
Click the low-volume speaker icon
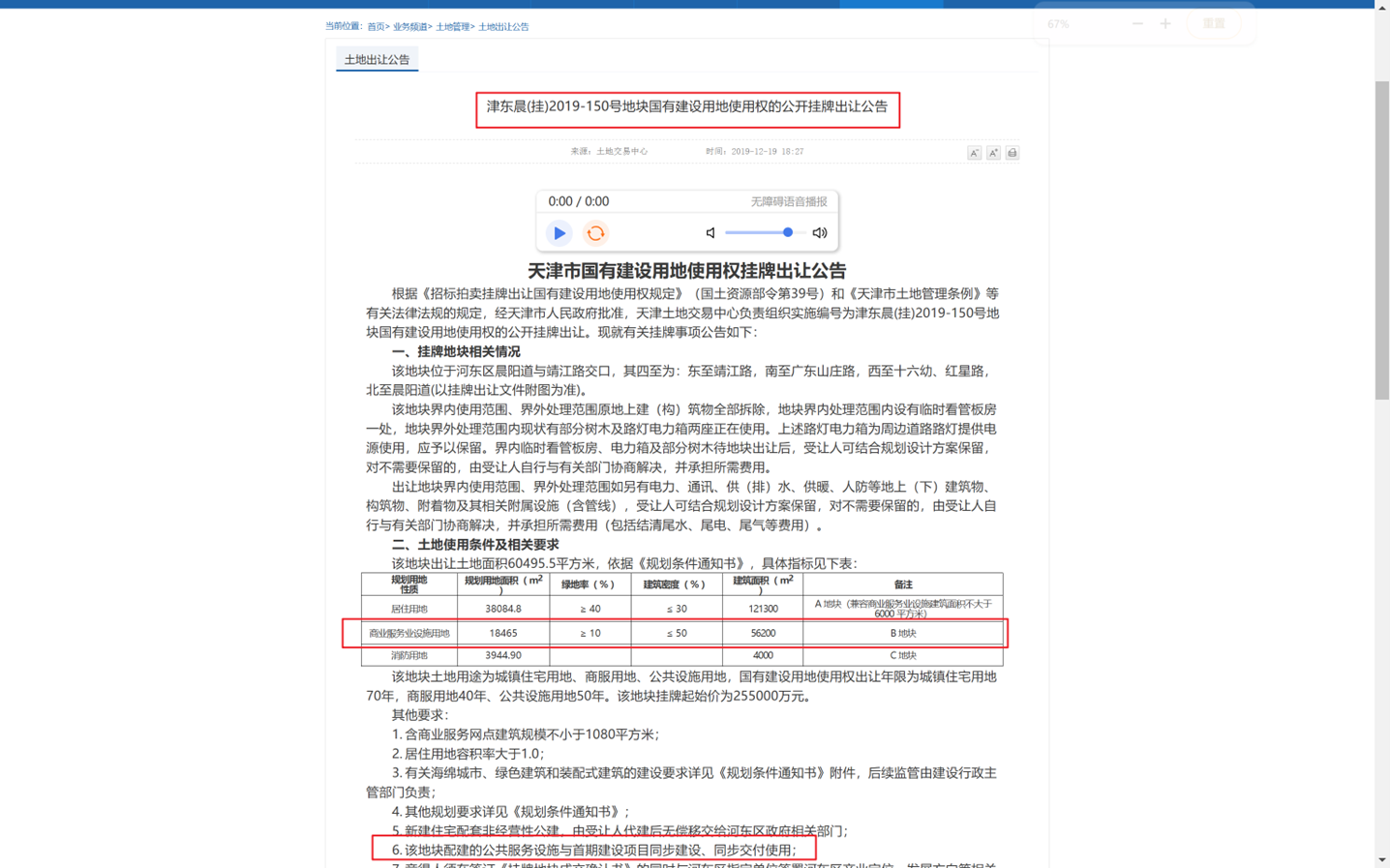point(710,233)
